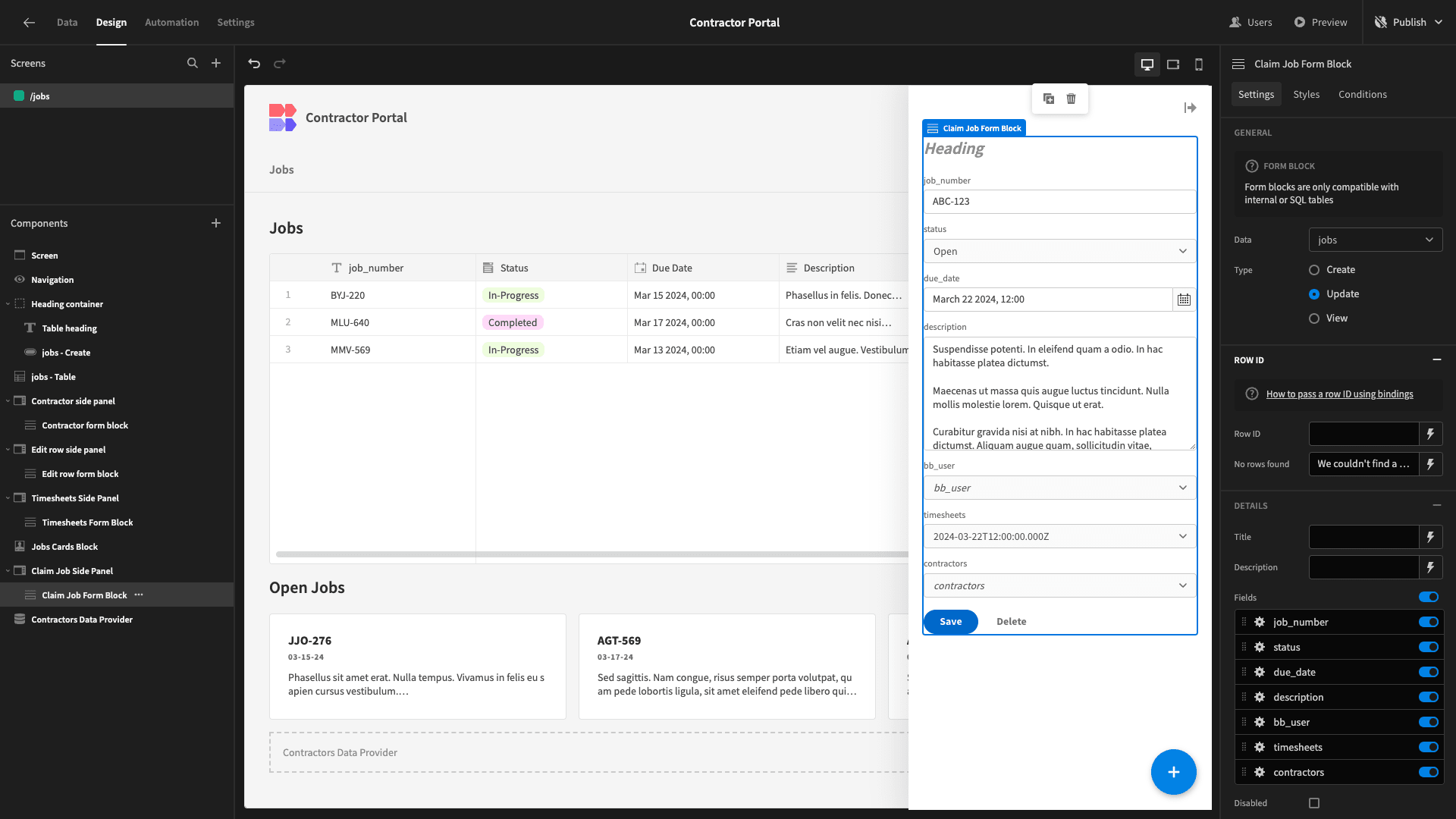Collapse Claim Job Side Panel tree
Screen dimensions: 1456x819
point(8,571)
